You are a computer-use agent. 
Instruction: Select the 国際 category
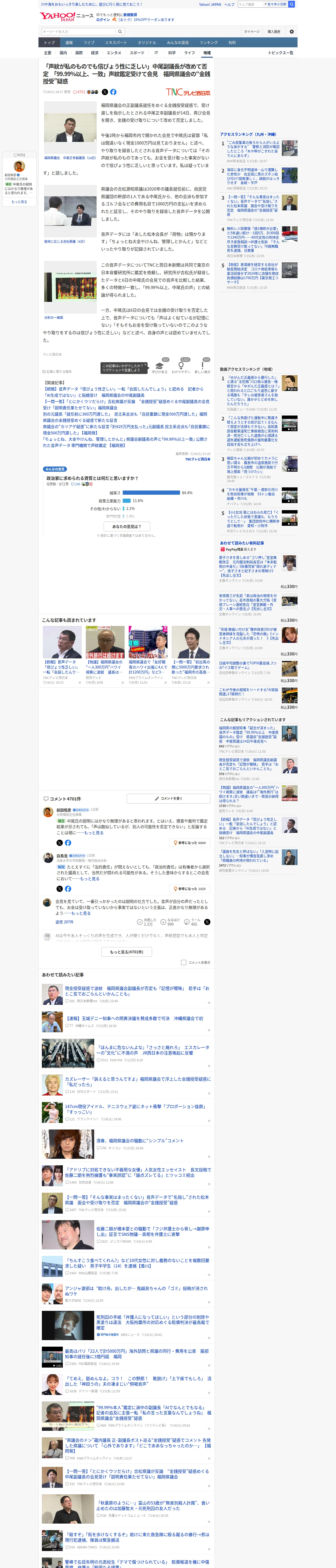pyautogui.click(x=79, y=53)
